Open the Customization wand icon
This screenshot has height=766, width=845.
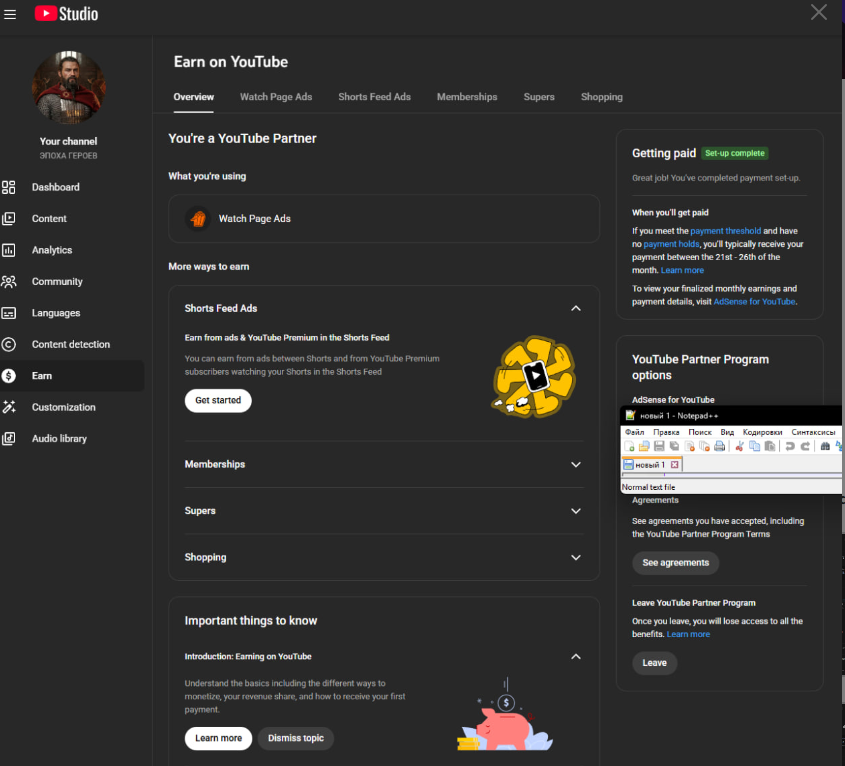[x=9, y=407]
